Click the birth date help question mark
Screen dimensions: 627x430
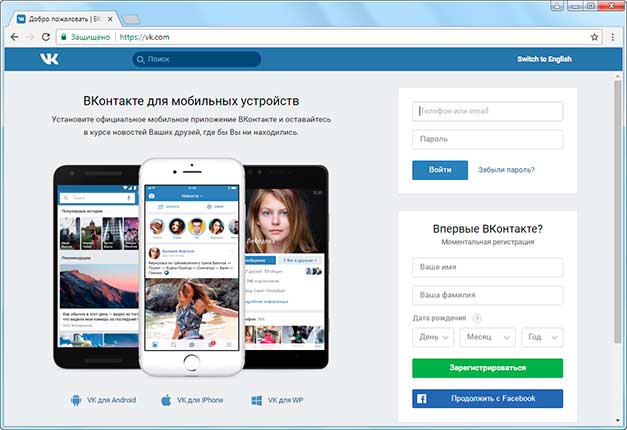pos(477,318)
